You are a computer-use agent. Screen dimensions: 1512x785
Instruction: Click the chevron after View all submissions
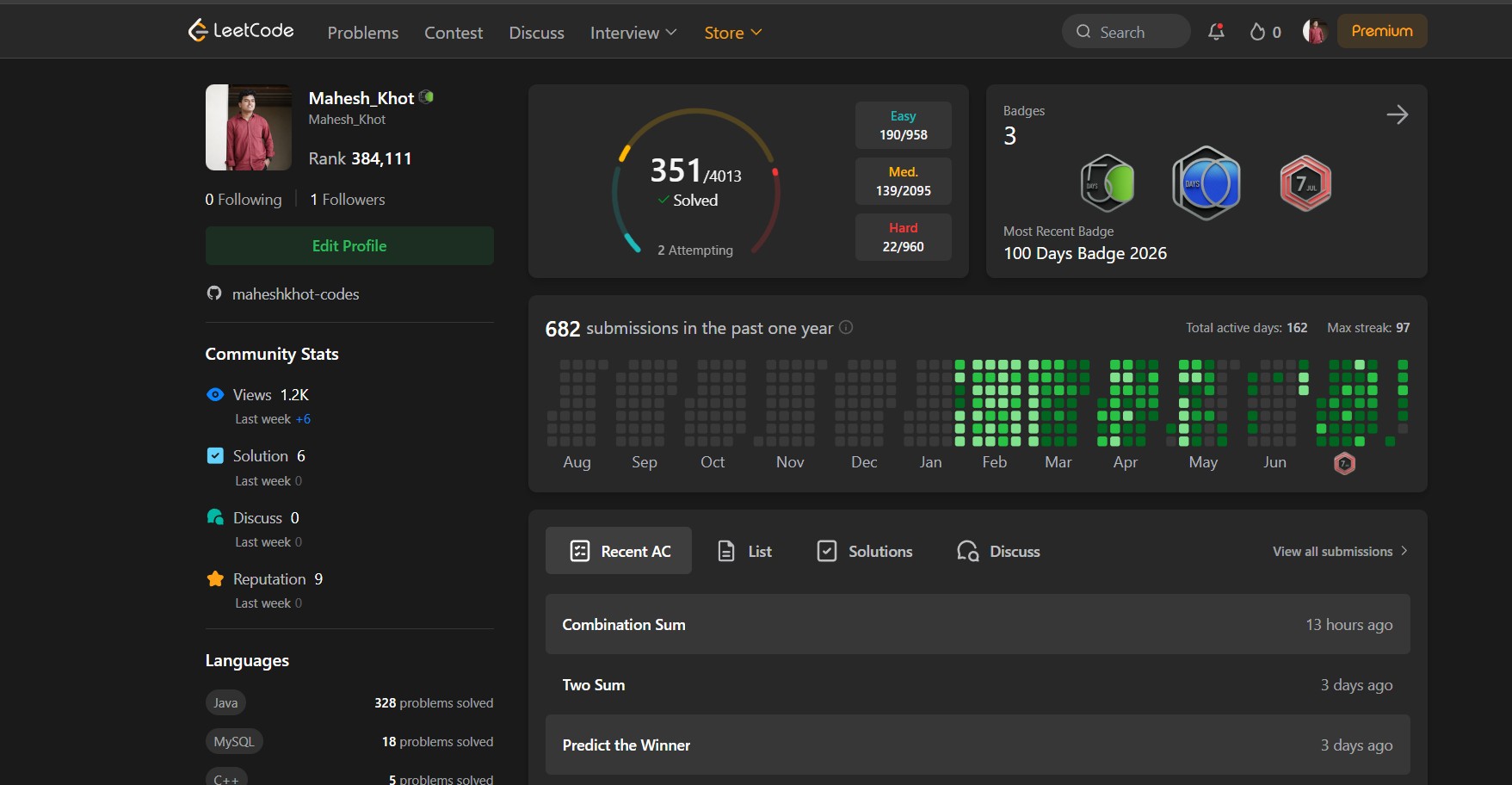tap(1404, 551)
